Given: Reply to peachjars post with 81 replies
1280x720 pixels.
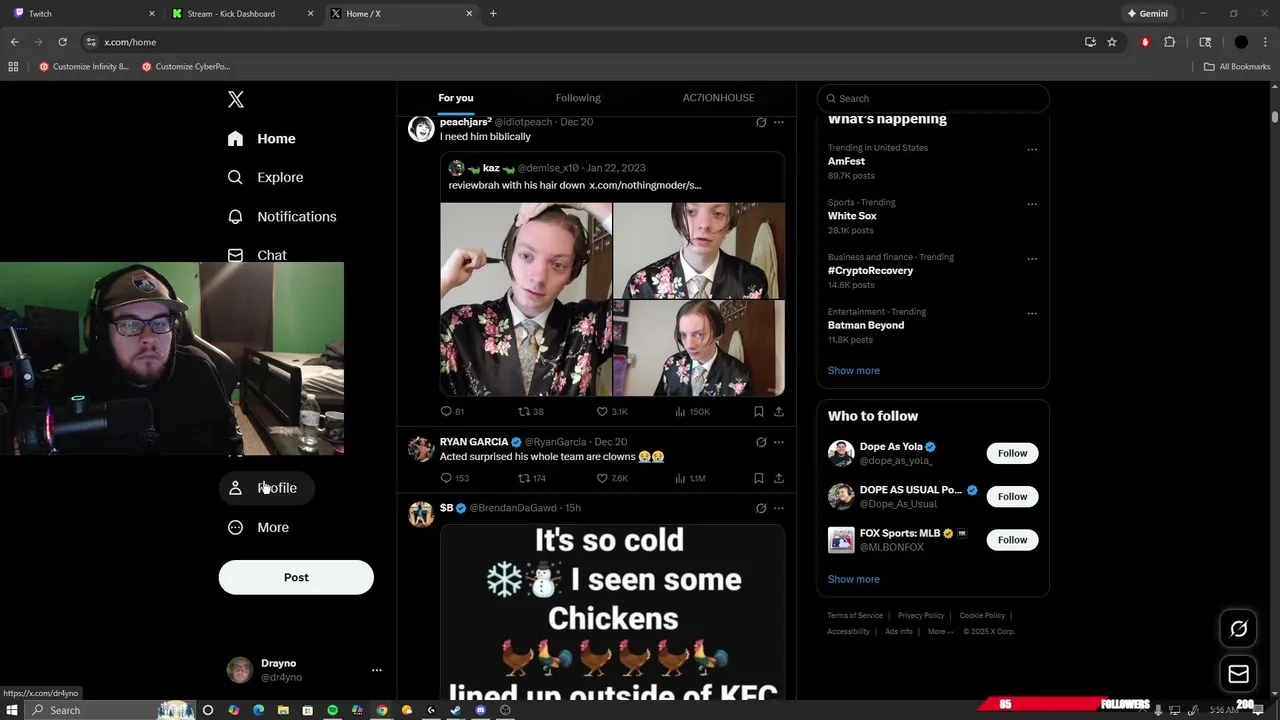Looking at the screenshot, I should (x=453, y=411).
